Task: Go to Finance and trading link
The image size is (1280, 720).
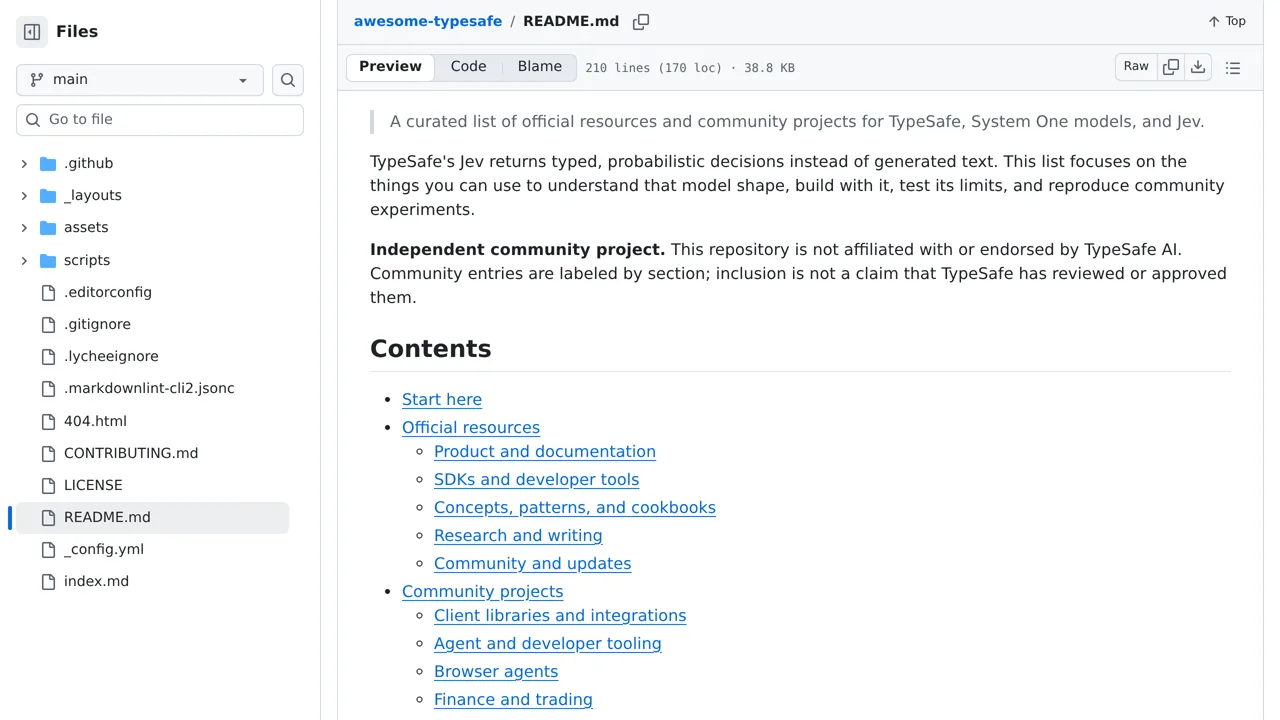Action: point(513,699)
